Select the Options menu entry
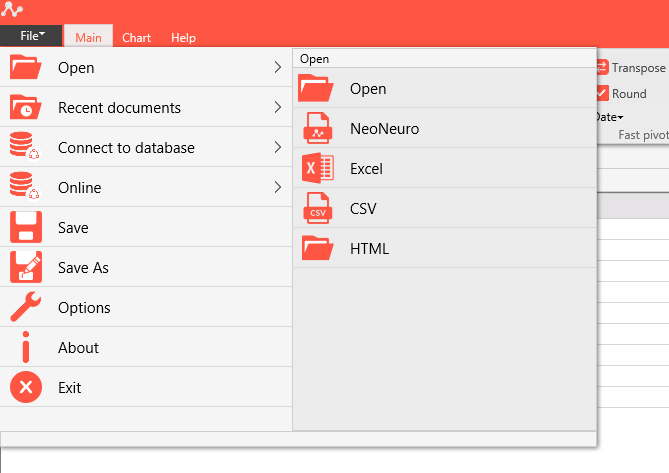The width and height of the screenshot is (669, 473). [x=146, y=308]
